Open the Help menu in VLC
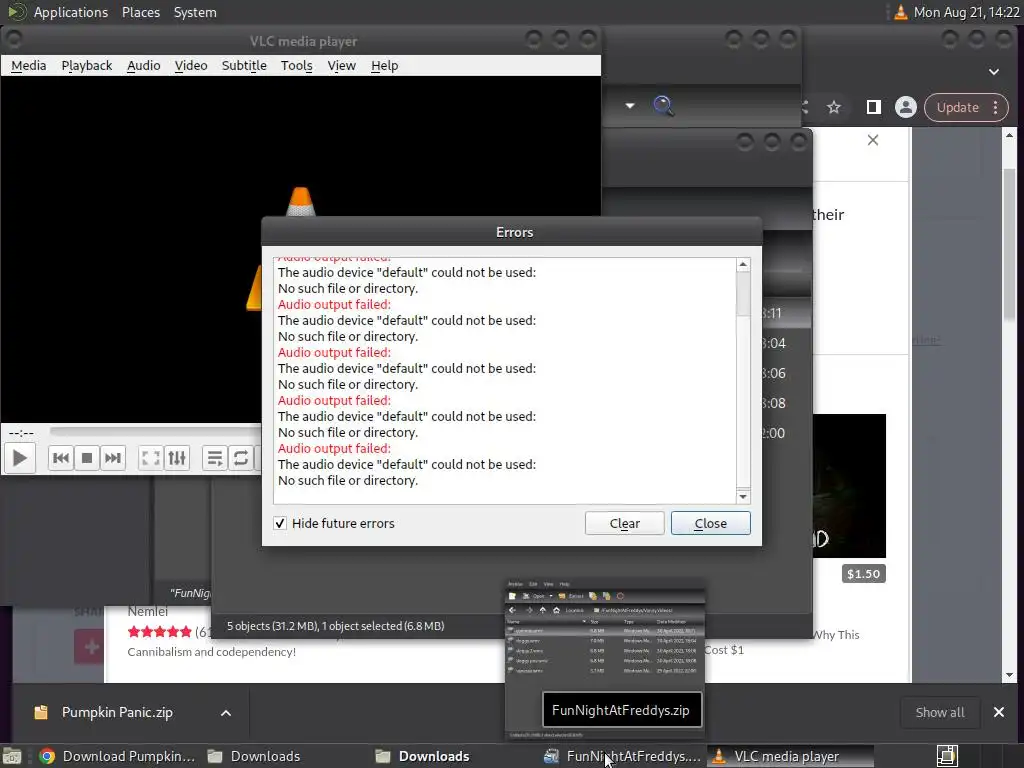 385,65
